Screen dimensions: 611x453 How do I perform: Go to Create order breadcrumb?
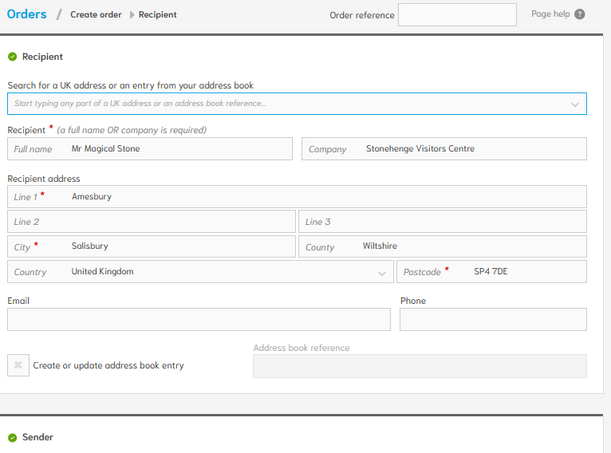tap(98, 15)
